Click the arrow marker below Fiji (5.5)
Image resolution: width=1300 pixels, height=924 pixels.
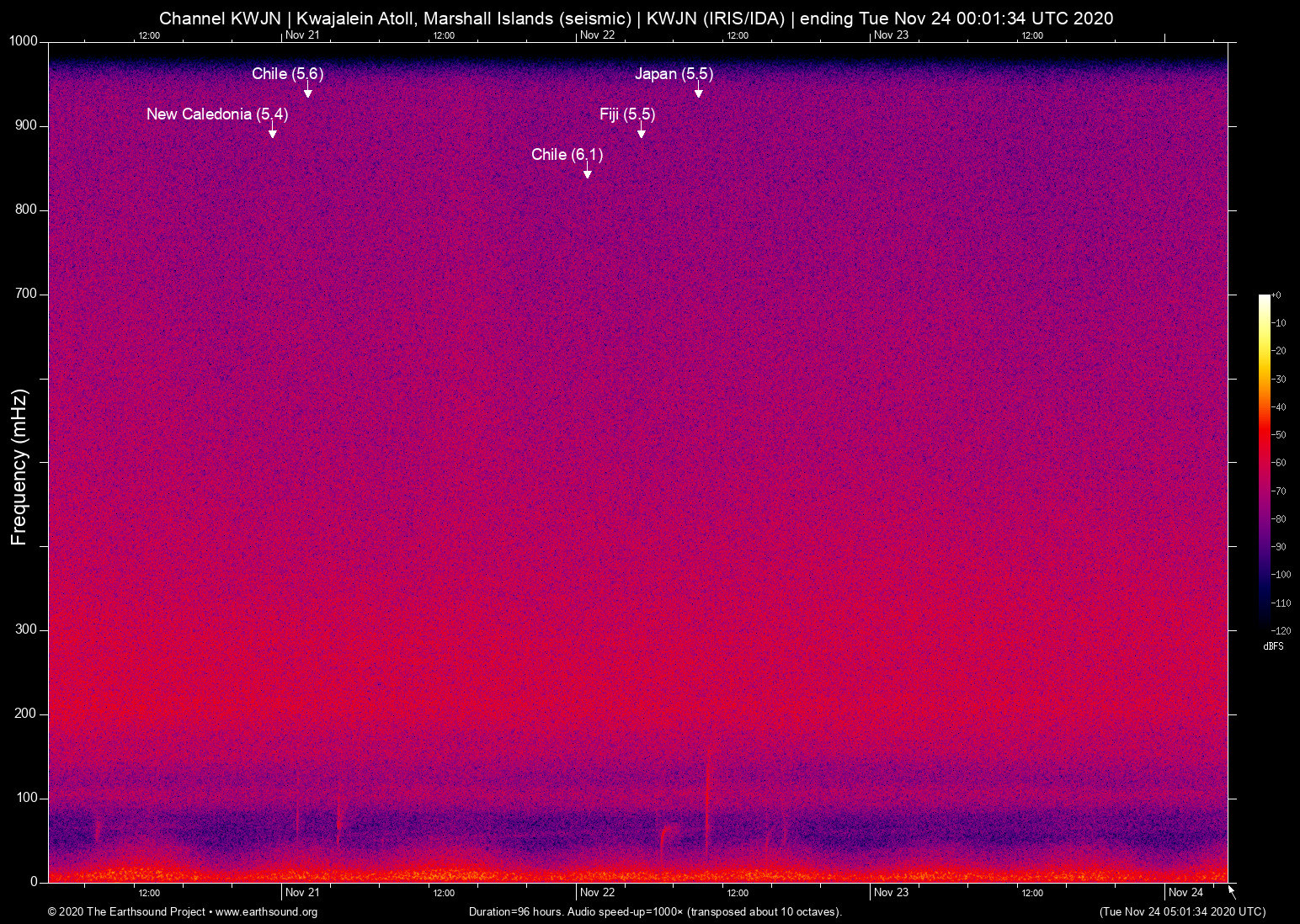(642, 133)
